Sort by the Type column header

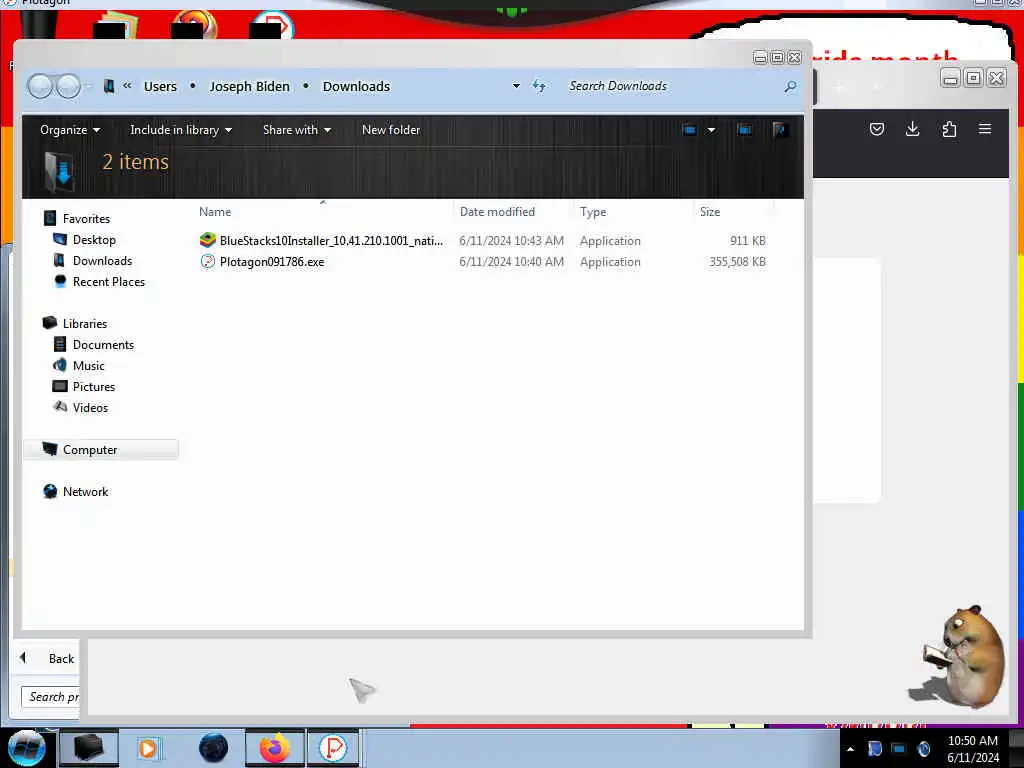pos(593,212)
